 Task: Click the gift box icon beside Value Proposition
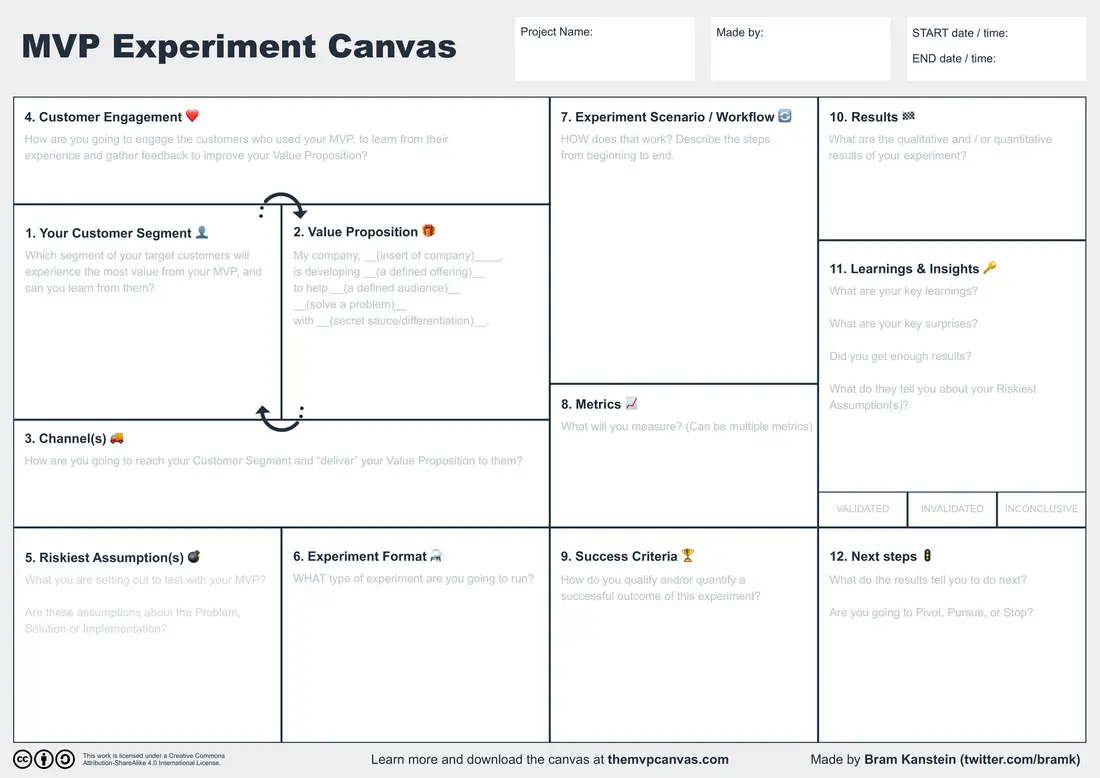(429, 231)
